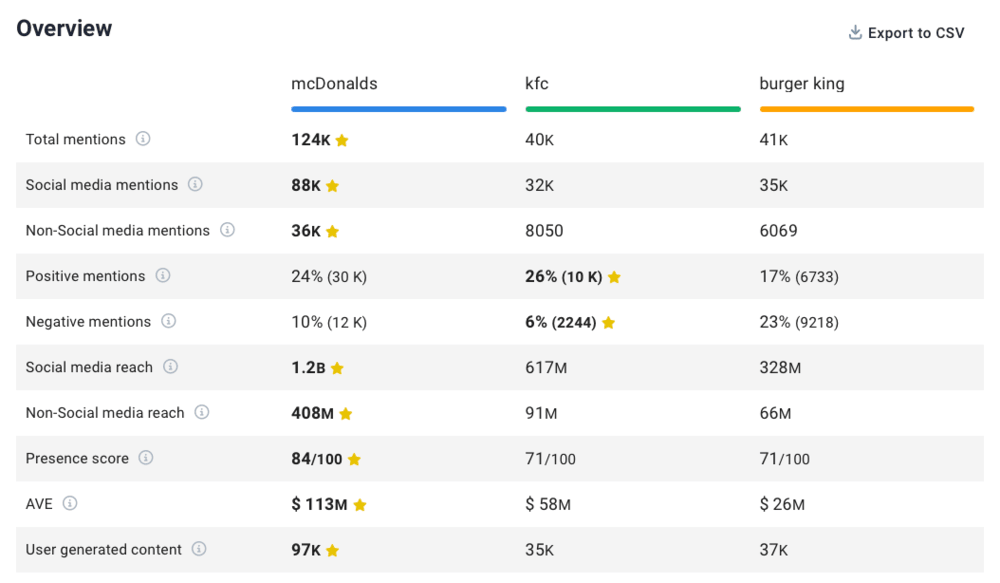1000x583 pixels.
Task: Click the star beside $ 113M AVE
Action: (360, 505)
